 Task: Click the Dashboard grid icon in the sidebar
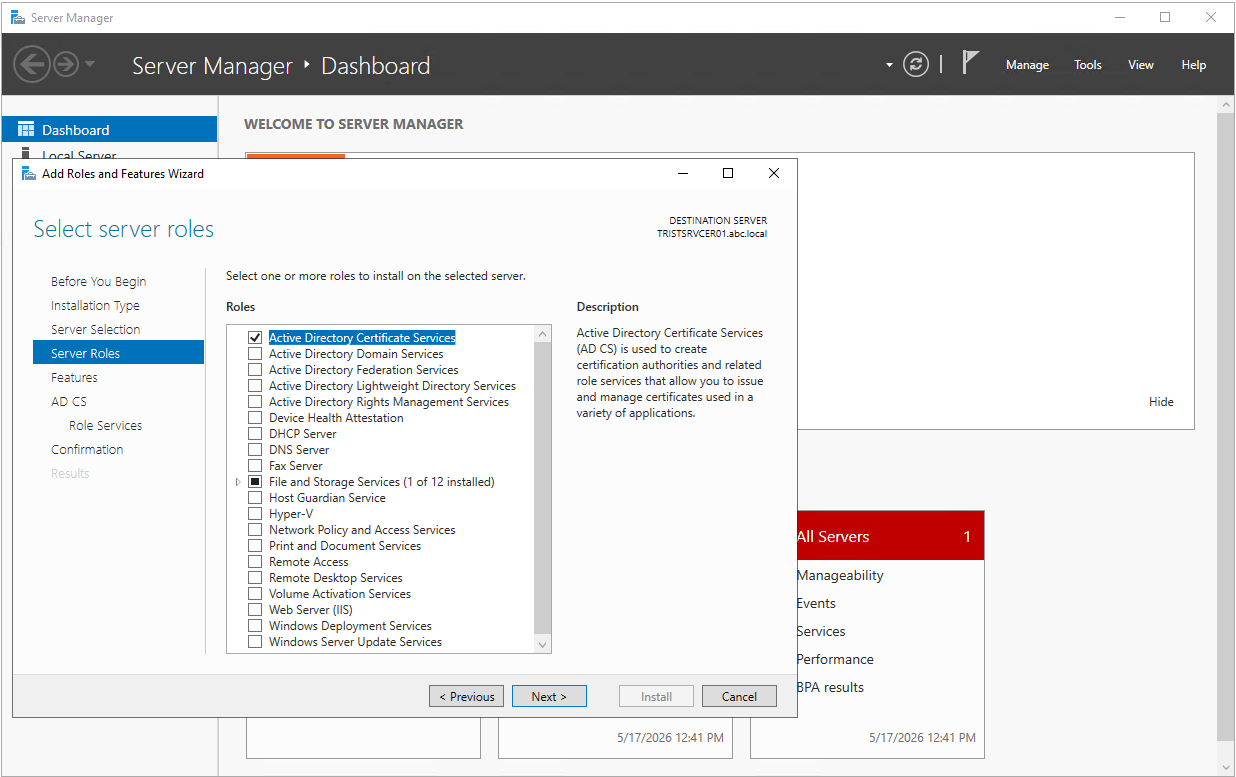[26, 130]
